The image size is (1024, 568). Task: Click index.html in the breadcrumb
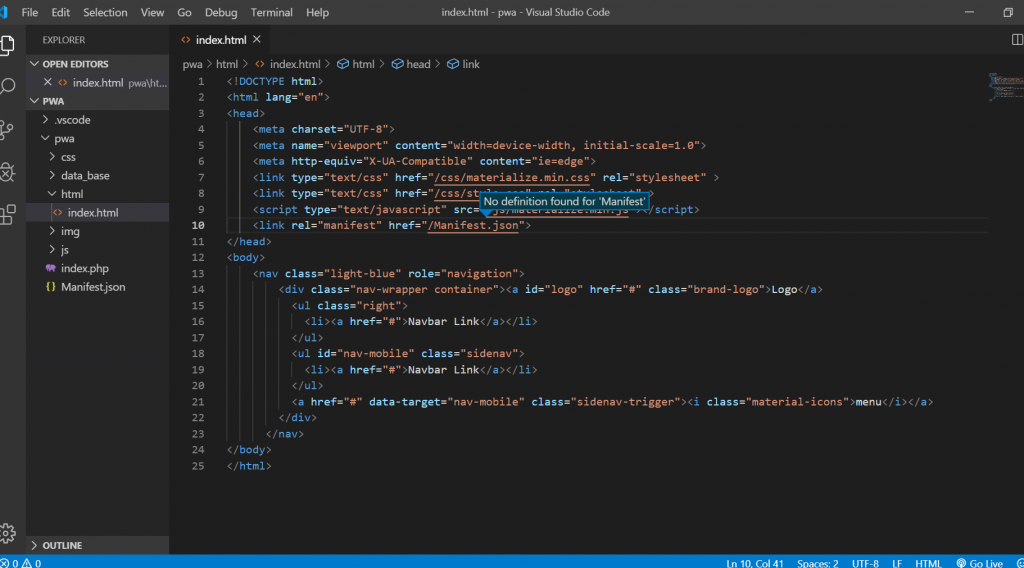288,64
